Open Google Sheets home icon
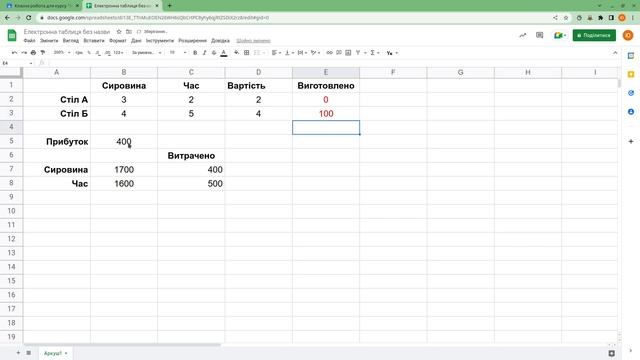This screenshot has height=360, width=640. 12,36
